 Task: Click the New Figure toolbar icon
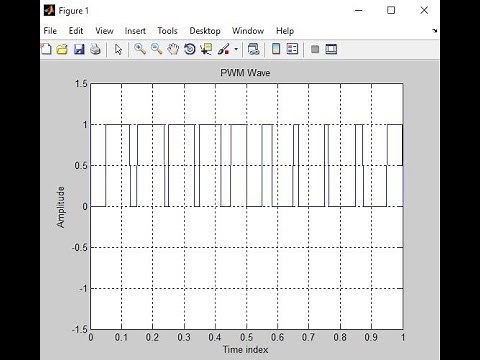[46, 49]
